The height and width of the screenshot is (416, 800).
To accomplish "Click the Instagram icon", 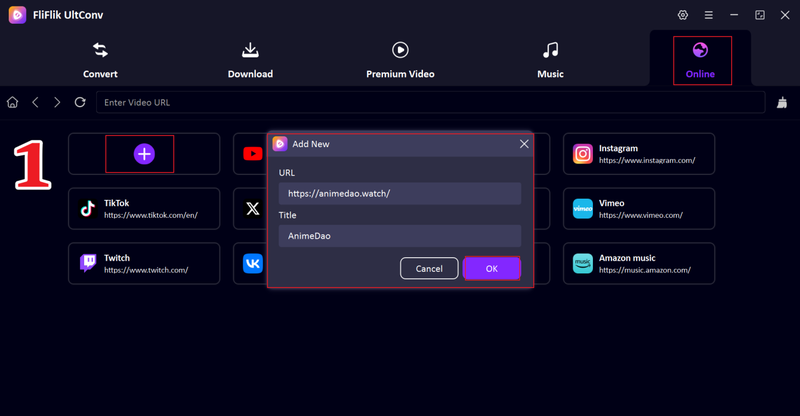I will pyautogui.click(x=583, y=154).
